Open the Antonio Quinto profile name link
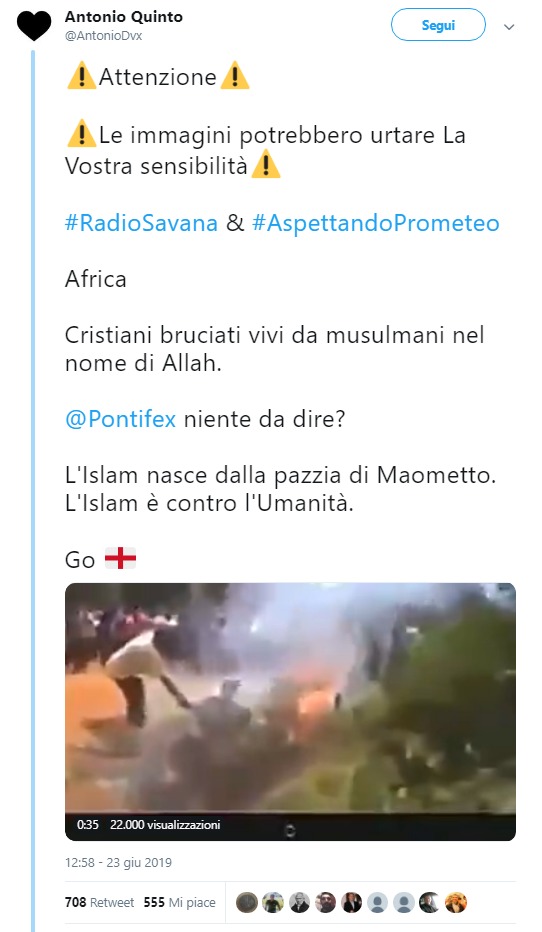This screenshot has height=932, width=542. (x=124, y=17)
